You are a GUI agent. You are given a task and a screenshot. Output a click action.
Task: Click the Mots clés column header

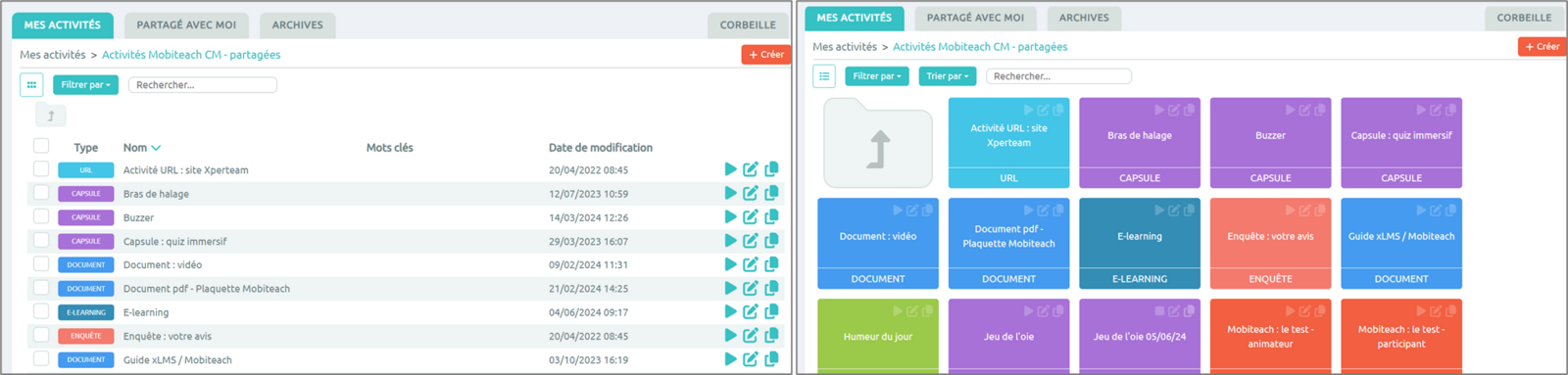click(x=390, y=148)
